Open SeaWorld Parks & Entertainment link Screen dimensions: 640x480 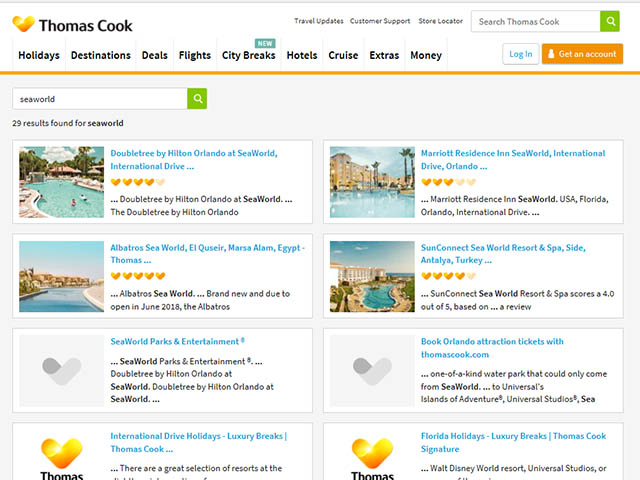(x=178, y=341)
